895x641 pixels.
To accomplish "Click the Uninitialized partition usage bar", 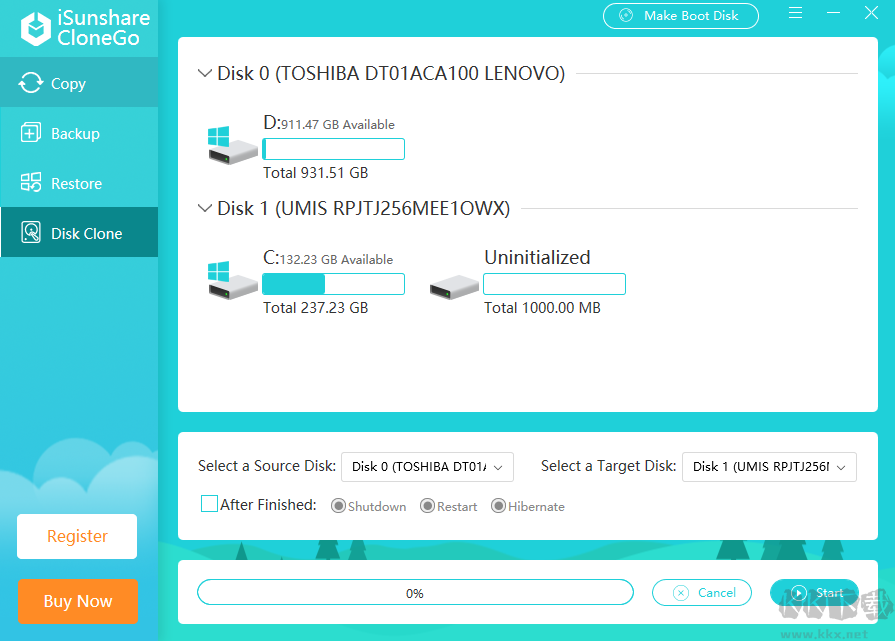I will (x=554, y=284).
